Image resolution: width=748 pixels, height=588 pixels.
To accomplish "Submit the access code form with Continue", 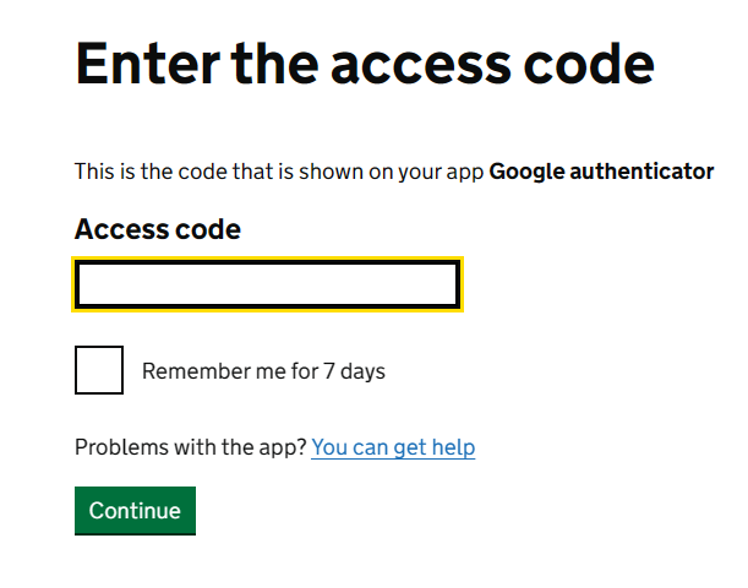I will tap(135, 510).
